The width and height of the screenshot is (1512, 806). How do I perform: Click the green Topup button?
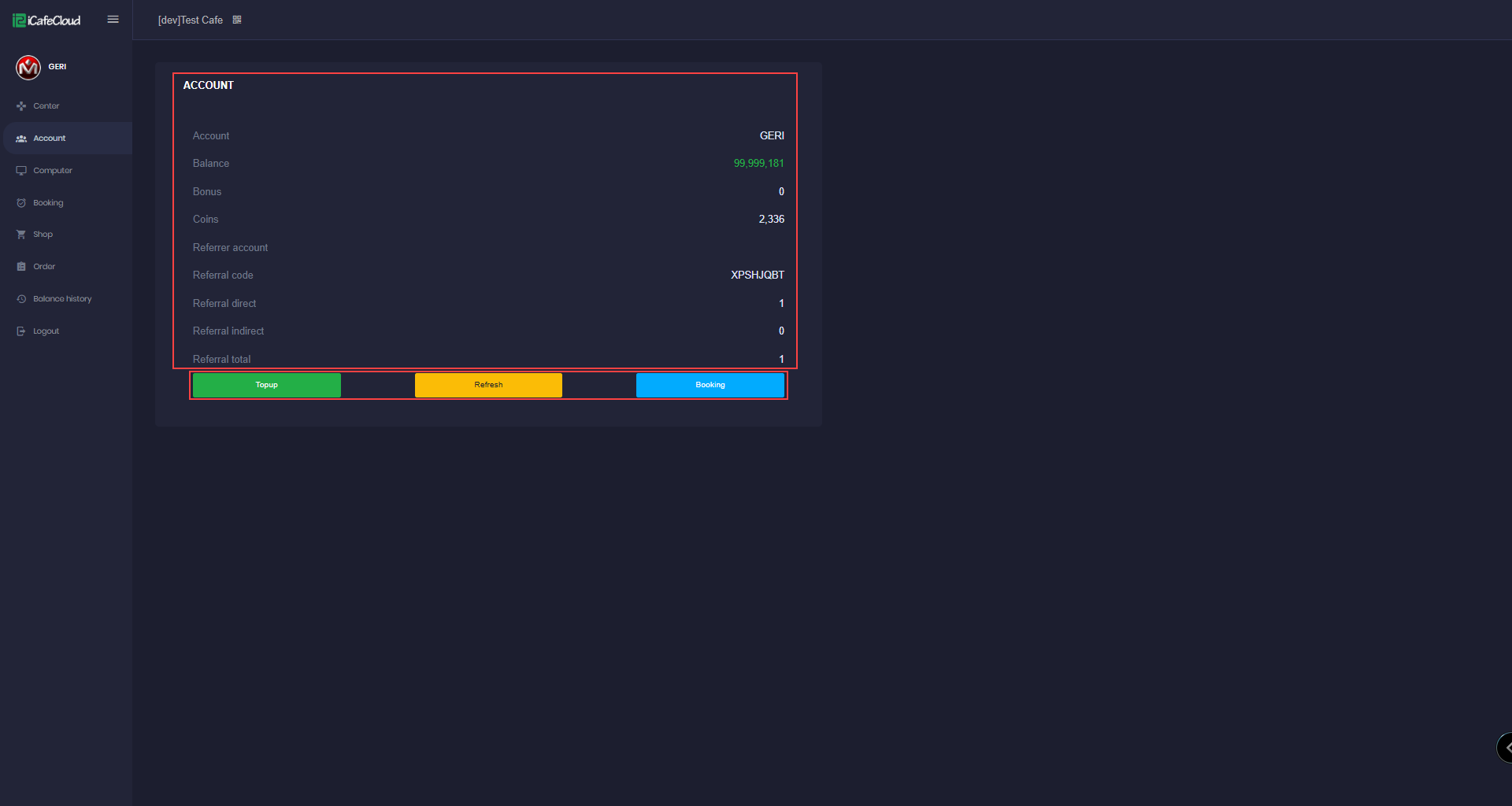pyautogui.click(x=267, y=385)
